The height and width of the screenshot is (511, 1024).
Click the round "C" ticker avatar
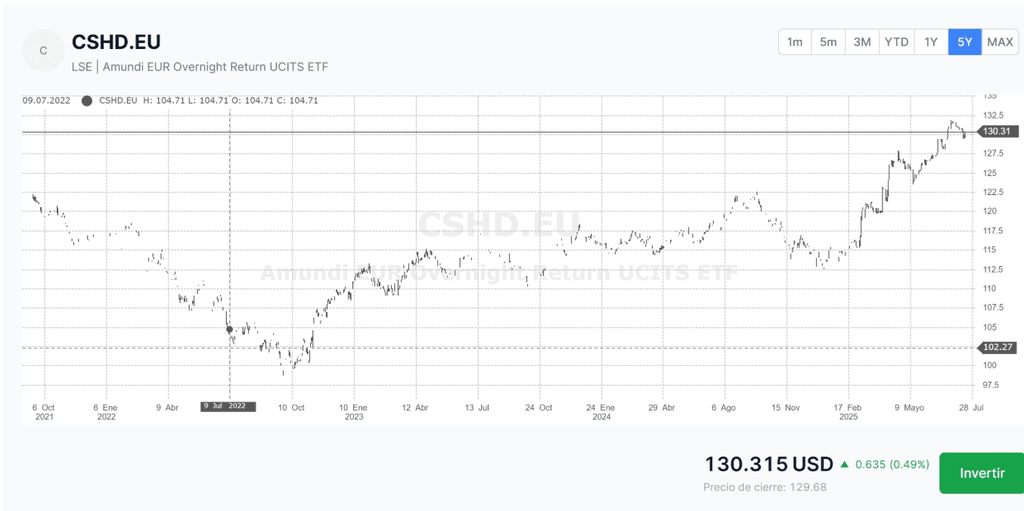[x=43, y=50]
